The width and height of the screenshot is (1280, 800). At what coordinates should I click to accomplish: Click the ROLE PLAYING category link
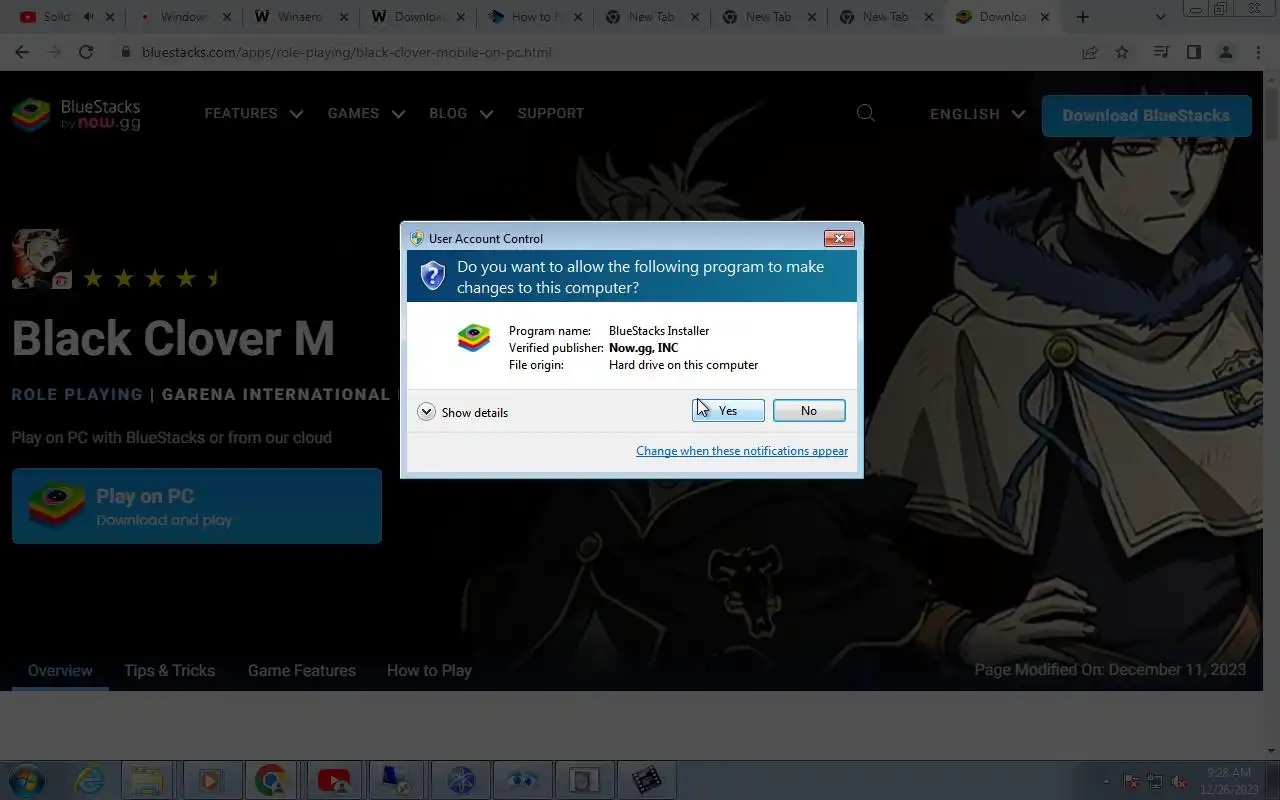click(77, 394)
